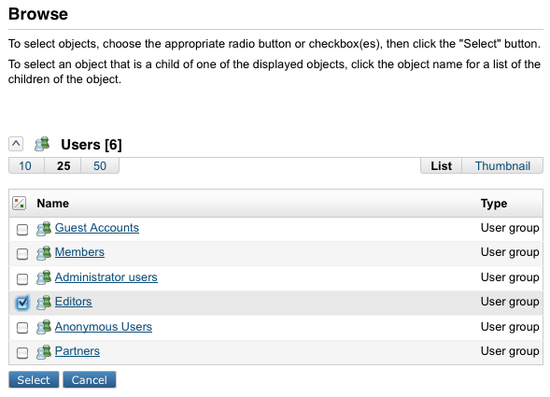This screenshot has height=397, width=550.
Task: Switch to List view
Action: [441, 166]
